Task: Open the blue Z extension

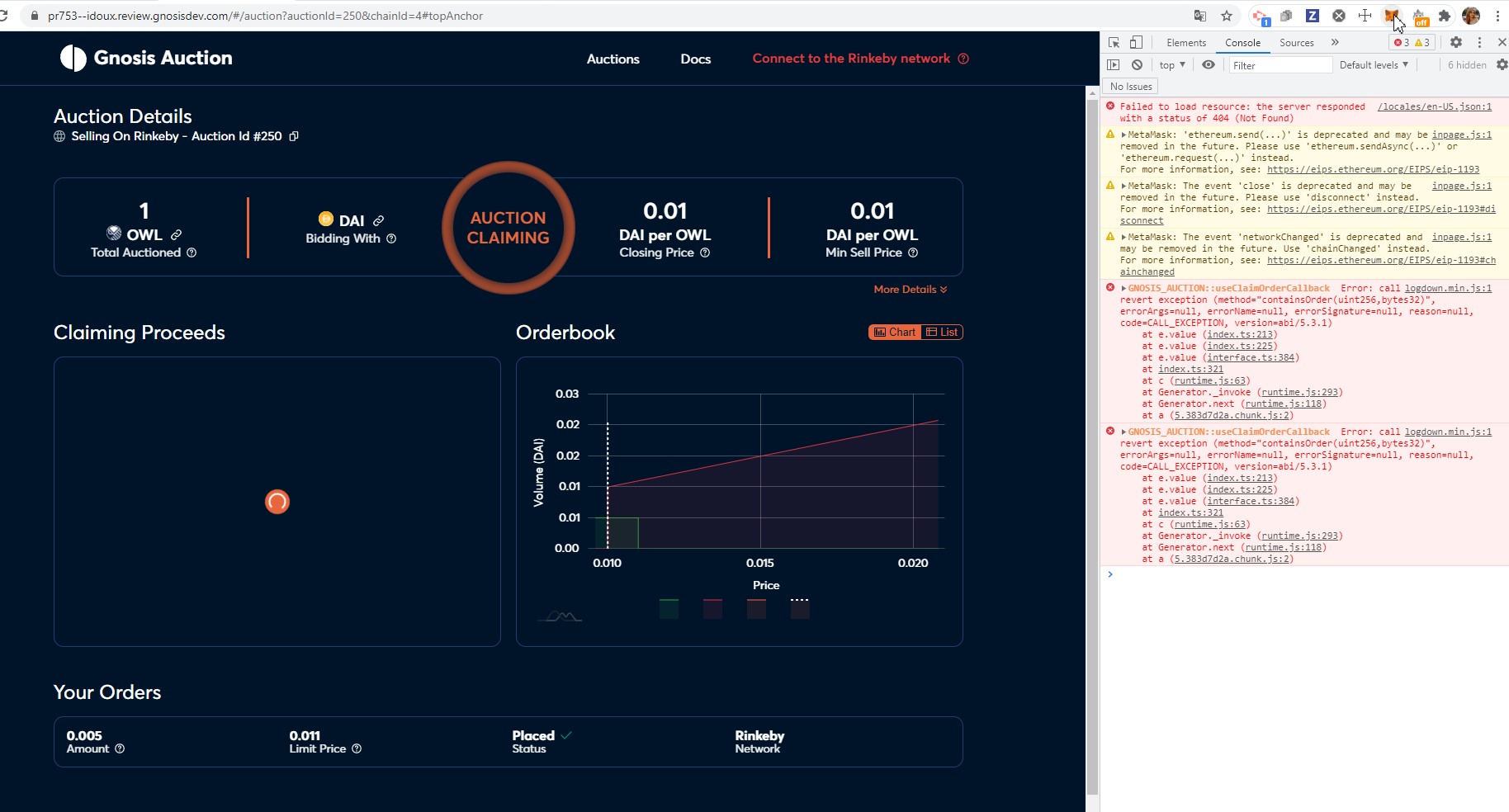Action: 1312,16
